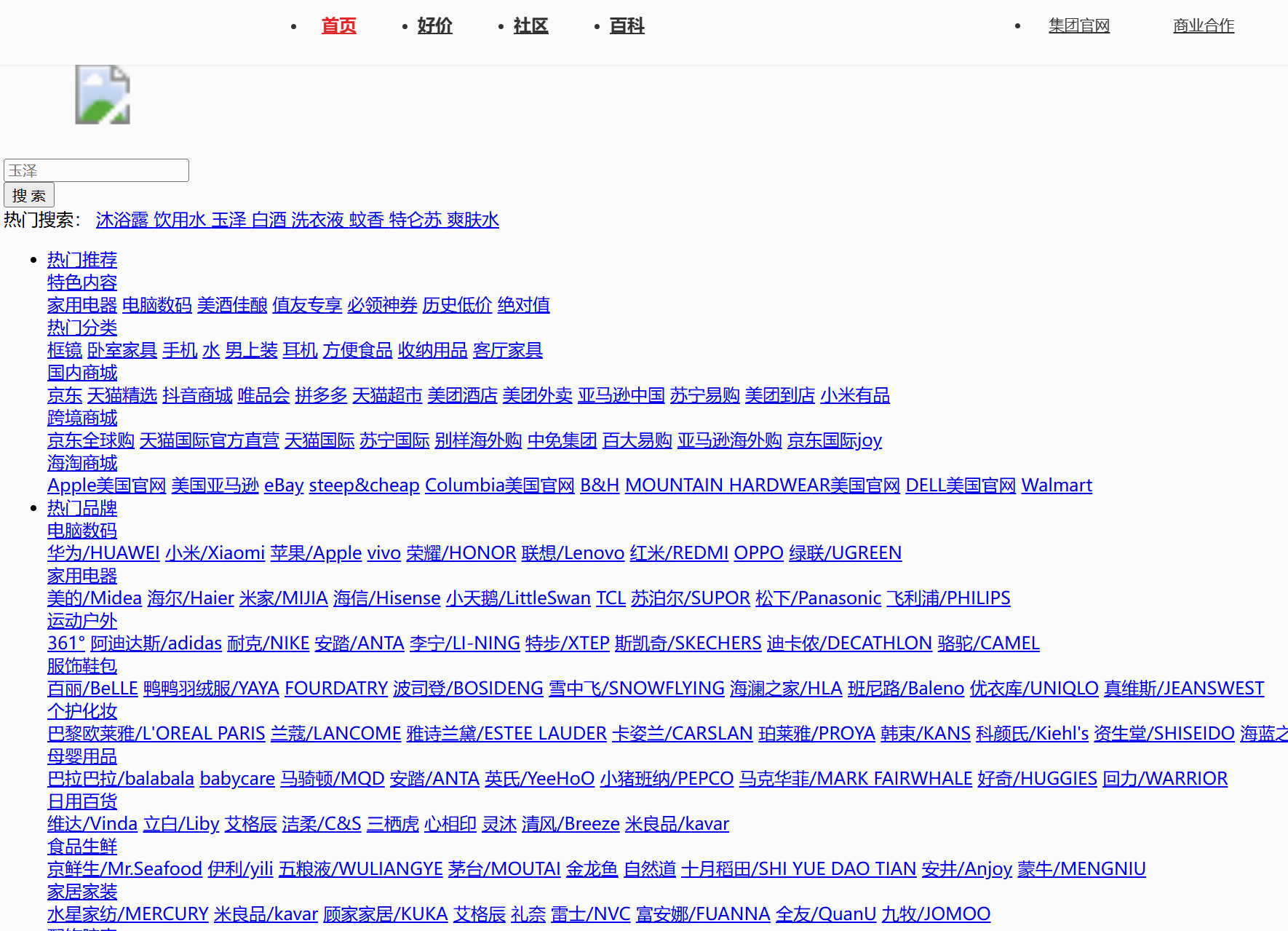Open the 社区 navigation tab
This screenshot has width=1288, height=931.
(531, 26)
